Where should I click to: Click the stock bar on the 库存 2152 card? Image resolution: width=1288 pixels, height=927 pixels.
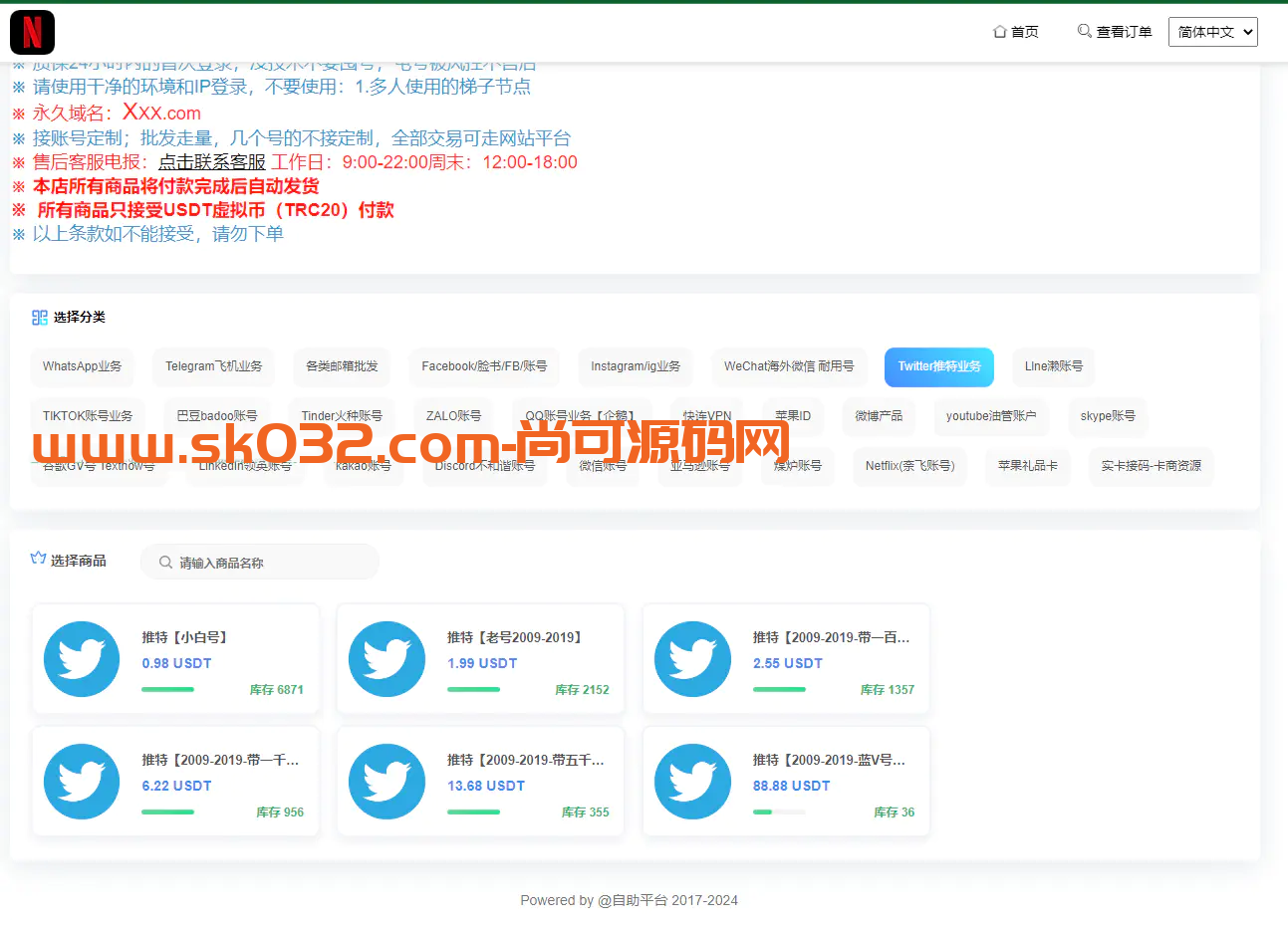(x=473, y=689)
